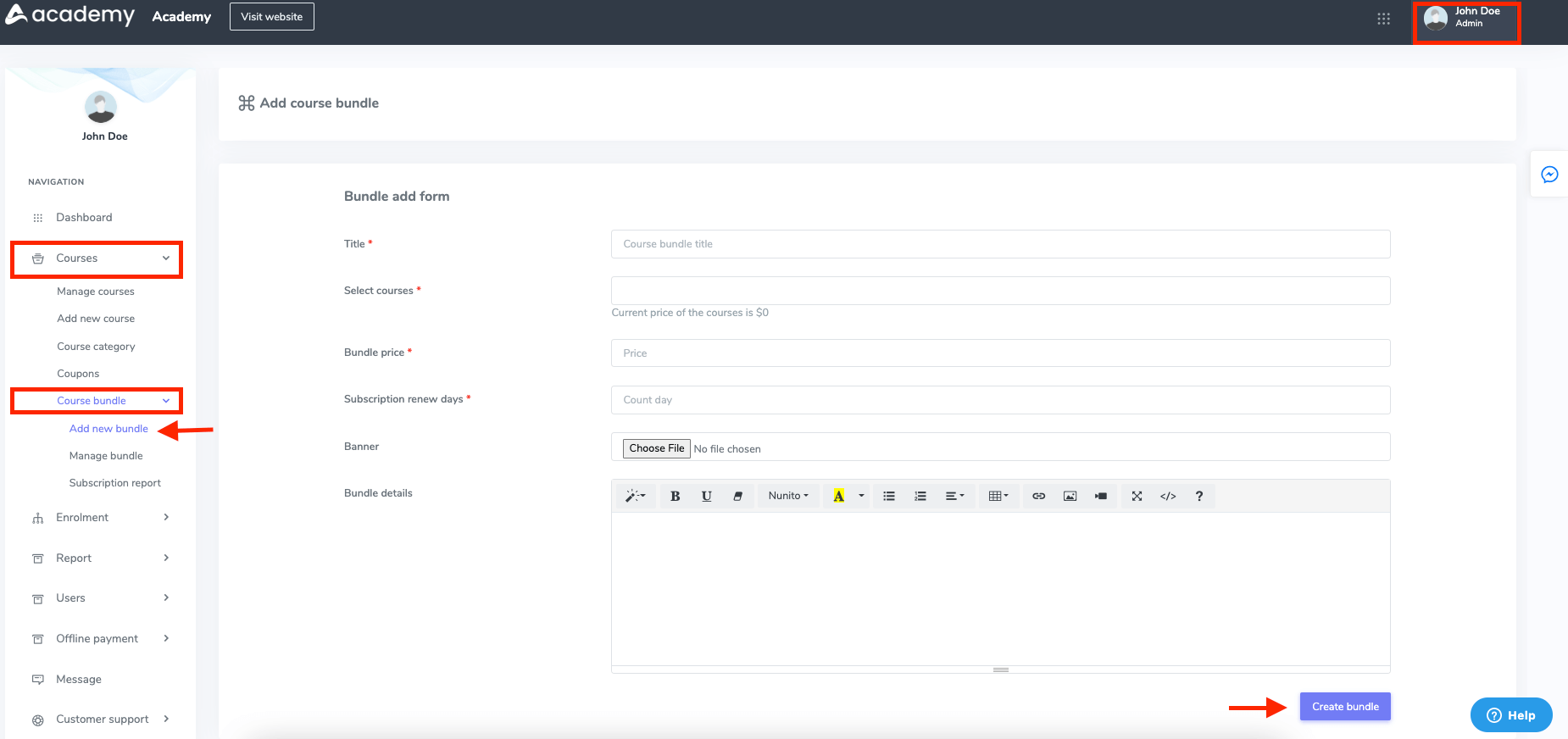
Task: Open code view in the editor
Action: coord(1168,497)
